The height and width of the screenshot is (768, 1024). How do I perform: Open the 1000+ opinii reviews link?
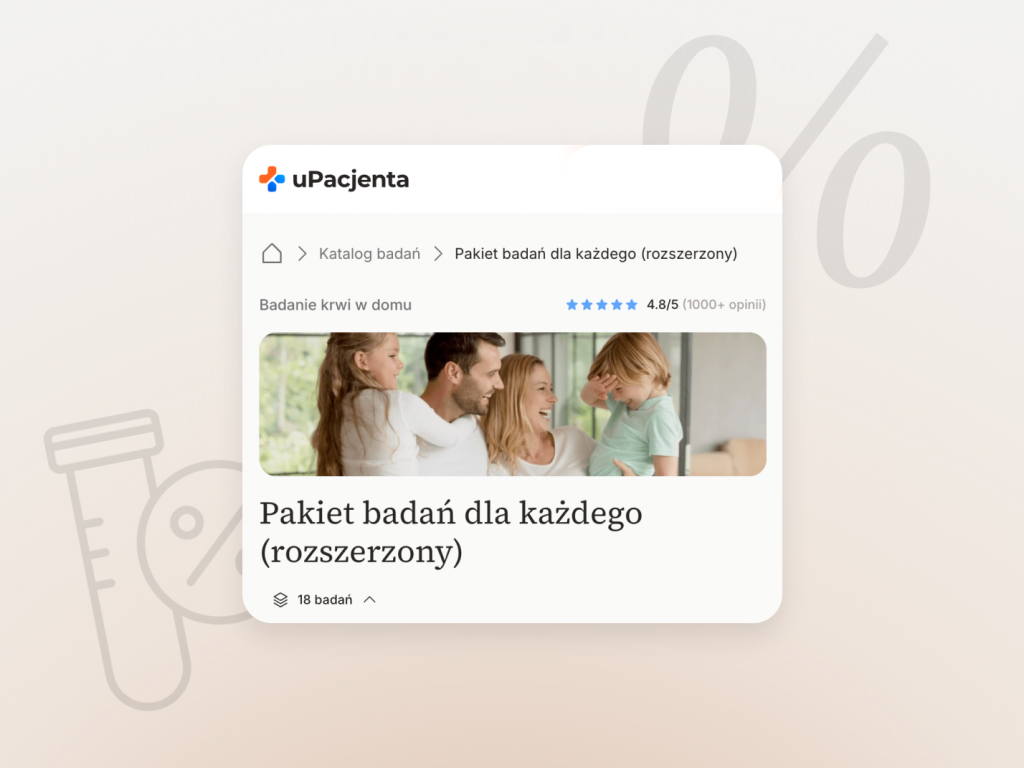(x=724, y=304)
